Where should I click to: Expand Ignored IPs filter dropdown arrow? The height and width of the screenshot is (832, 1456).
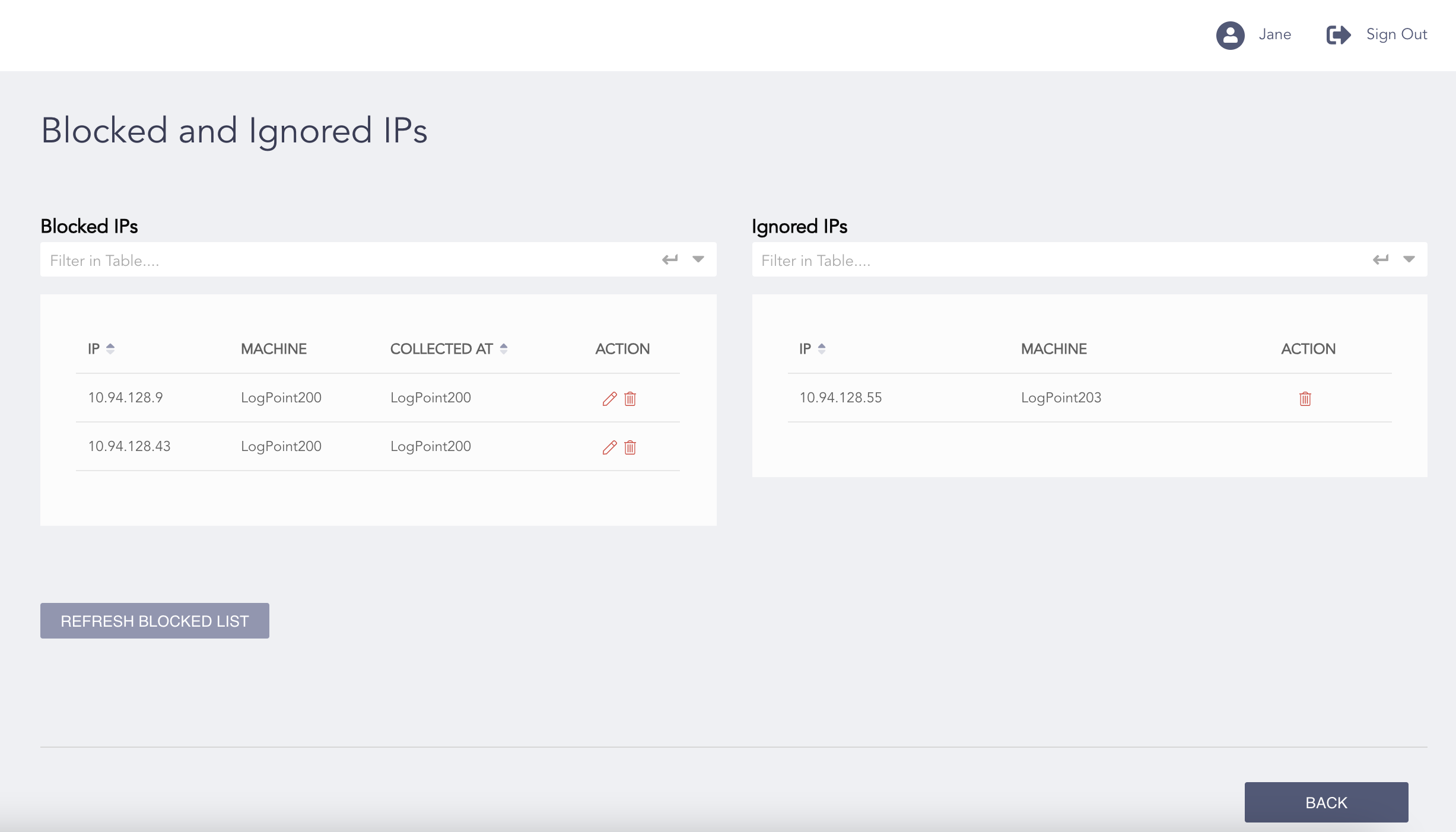point(1409,259)
